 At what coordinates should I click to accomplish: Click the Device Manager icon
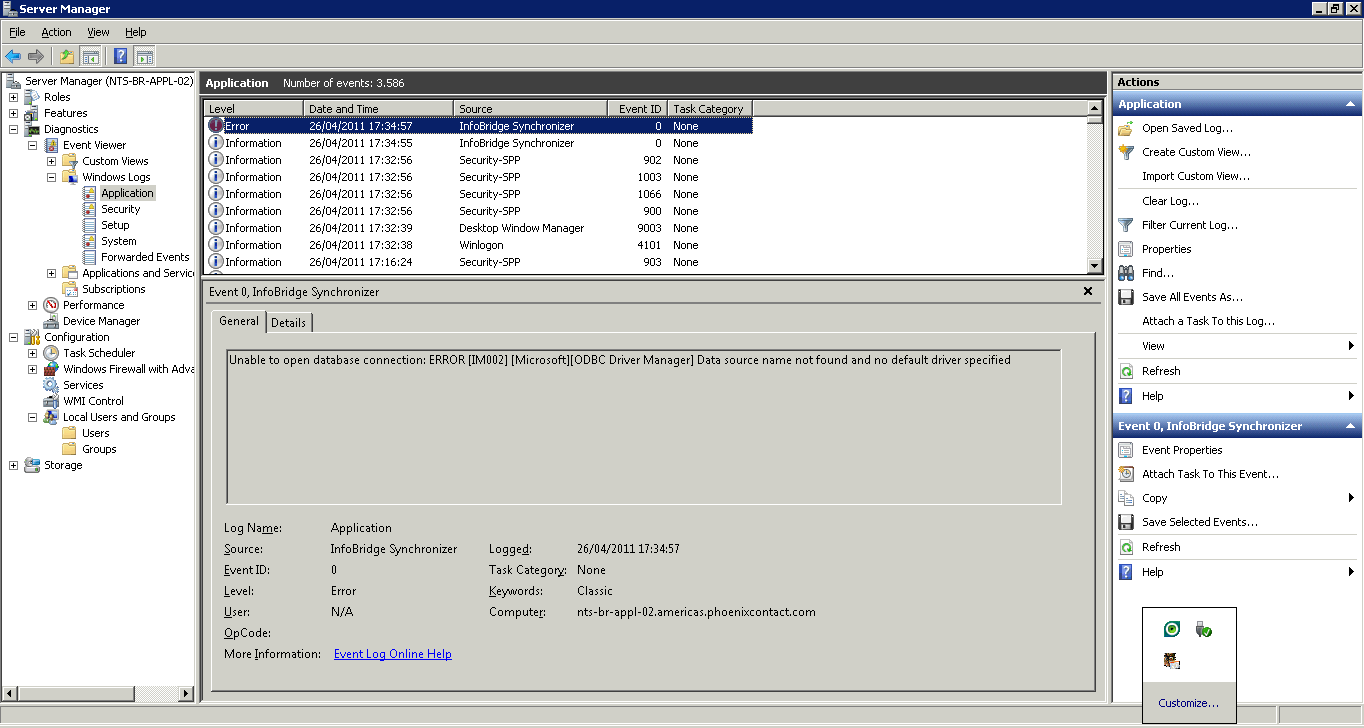[51, 321]
